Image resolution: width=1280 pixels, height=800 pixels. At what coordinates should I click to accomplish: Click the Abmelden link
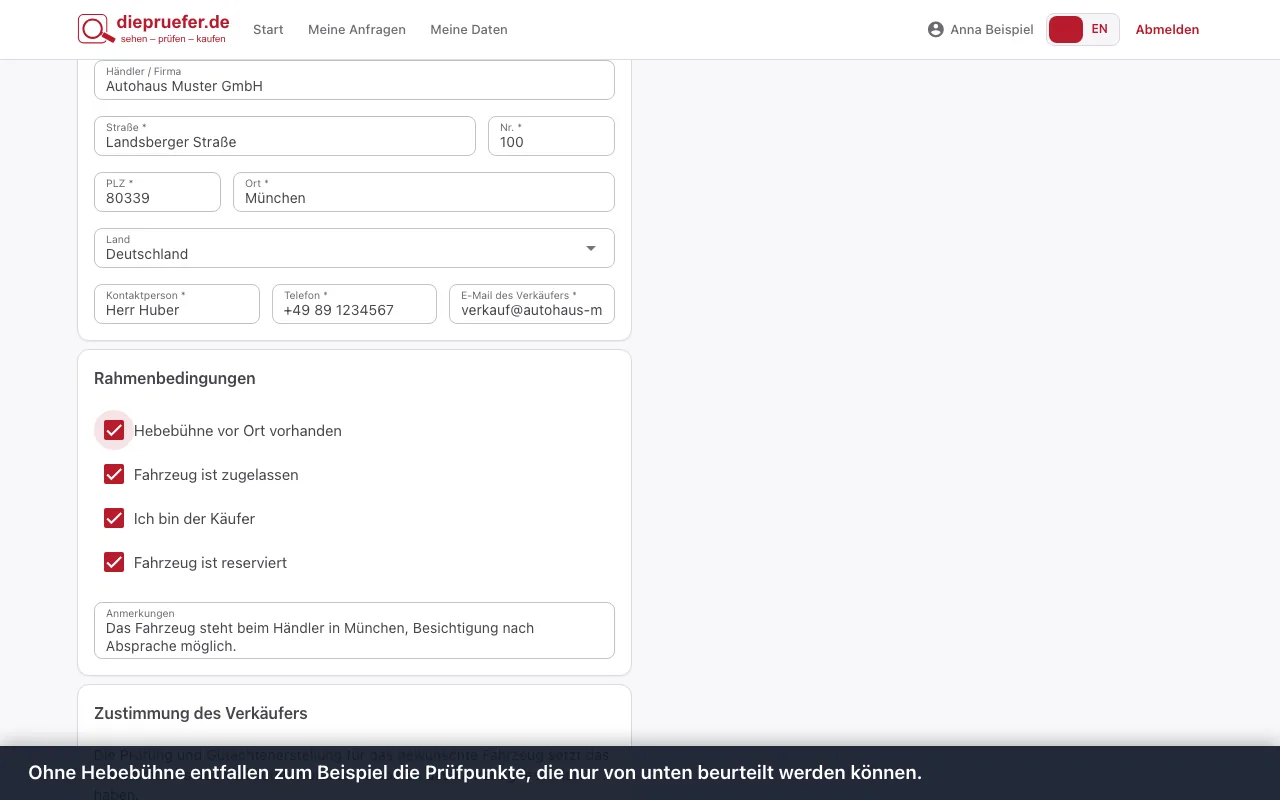click(x=1167, y=30)
